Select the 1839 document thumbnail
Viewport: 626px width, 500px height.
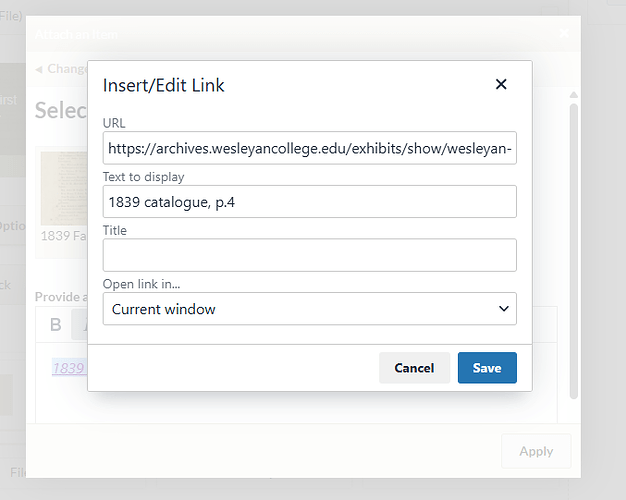coord(64,188)
